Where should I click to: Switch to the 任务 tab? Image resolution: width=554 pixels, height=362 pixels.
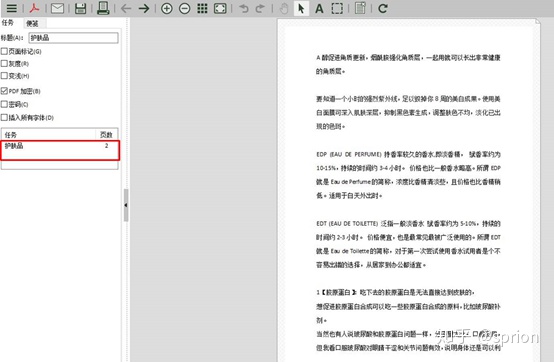pyautogui.click(x=8, y=23)
